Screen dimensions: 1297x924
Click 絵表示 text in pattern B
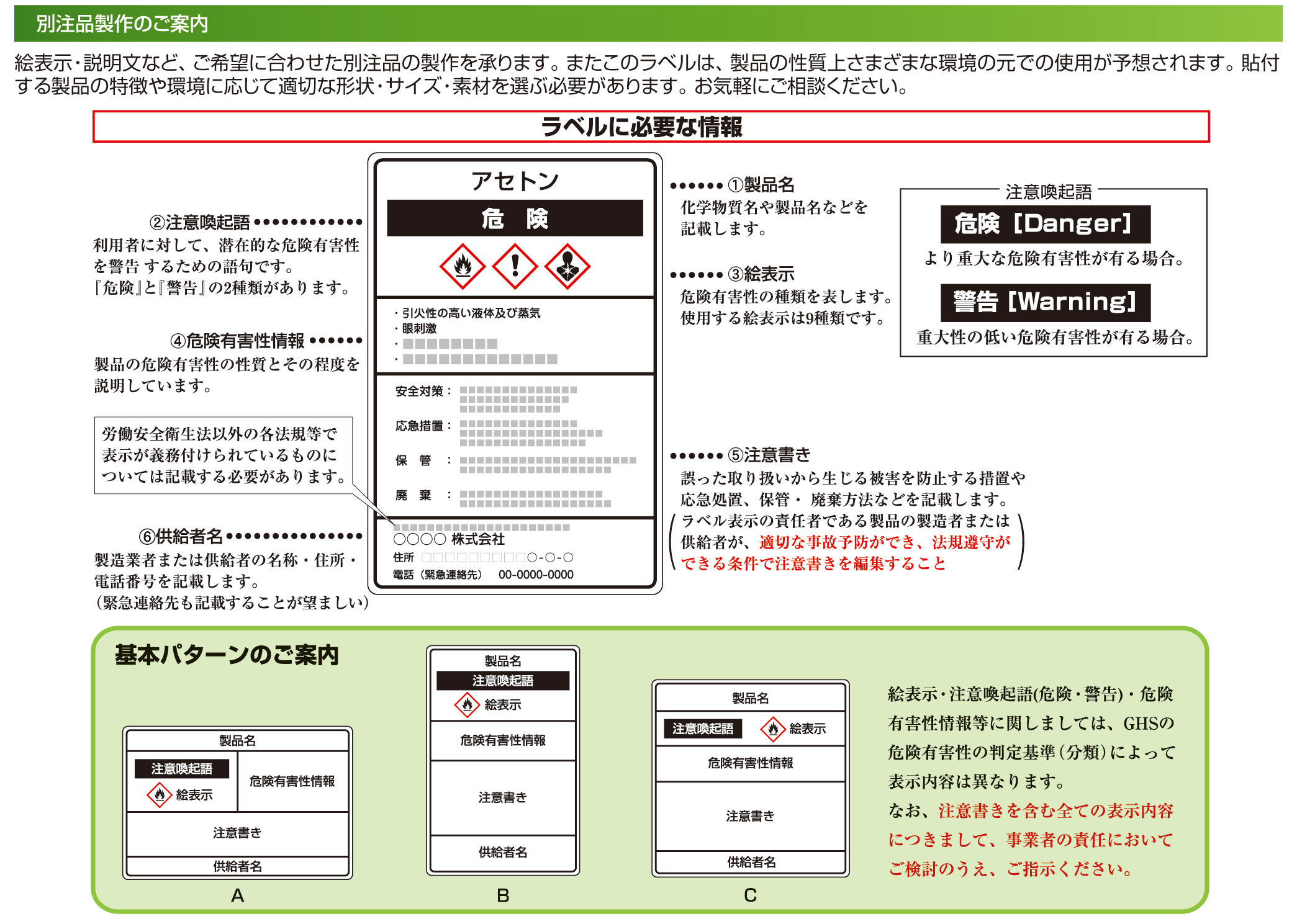[x=503, y=705]
